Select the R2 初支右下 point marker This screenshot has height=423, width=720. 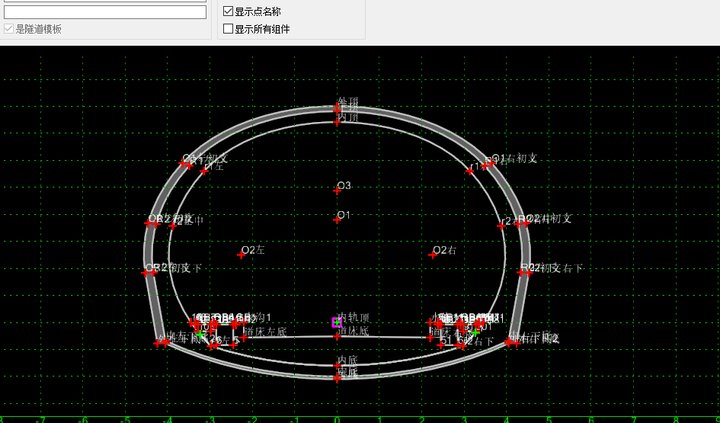click(523, 271)
